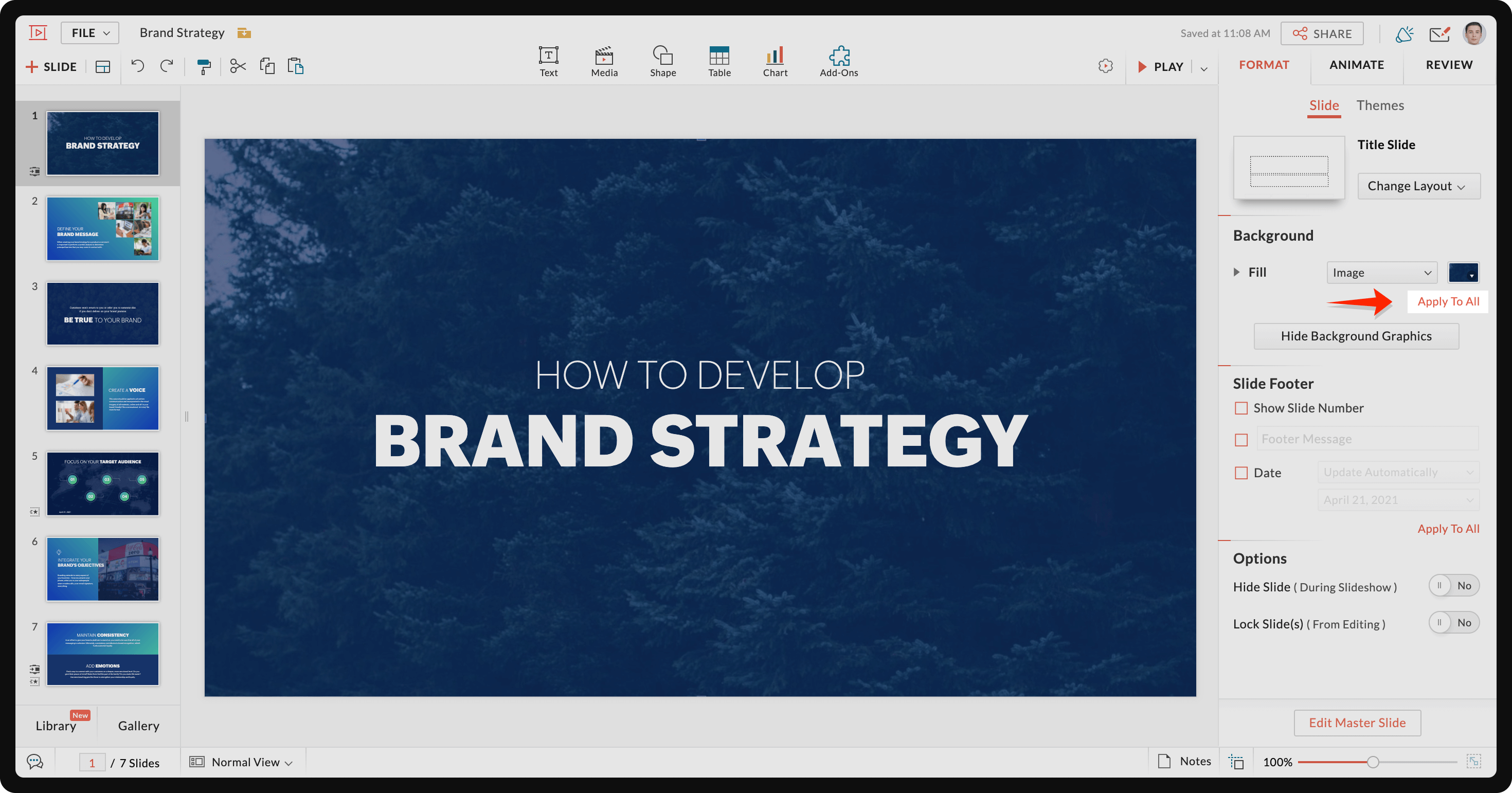Image resolution: width=1512 pixels, height=793 pixels.
Task: Check the Date footer checkbox
Action: pos(1241,473)
